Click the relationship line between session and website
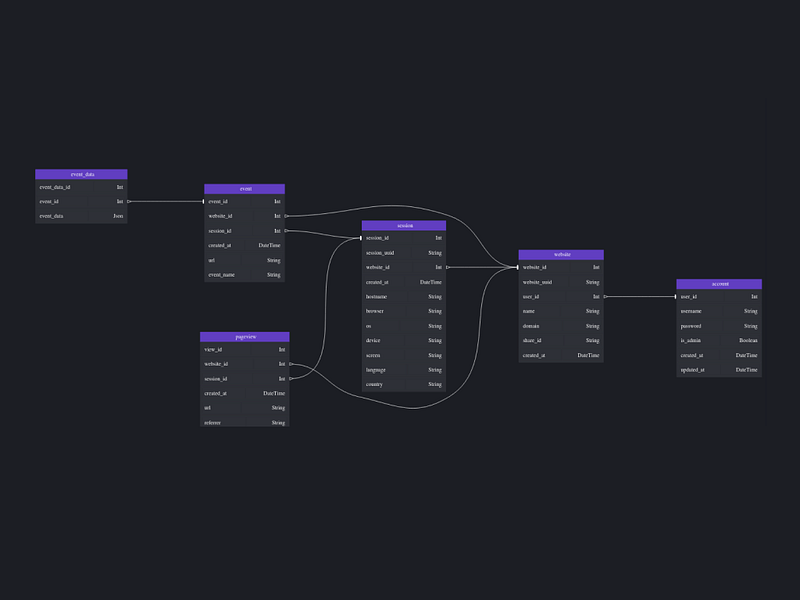The image size is (800, 600). point(480,265)
